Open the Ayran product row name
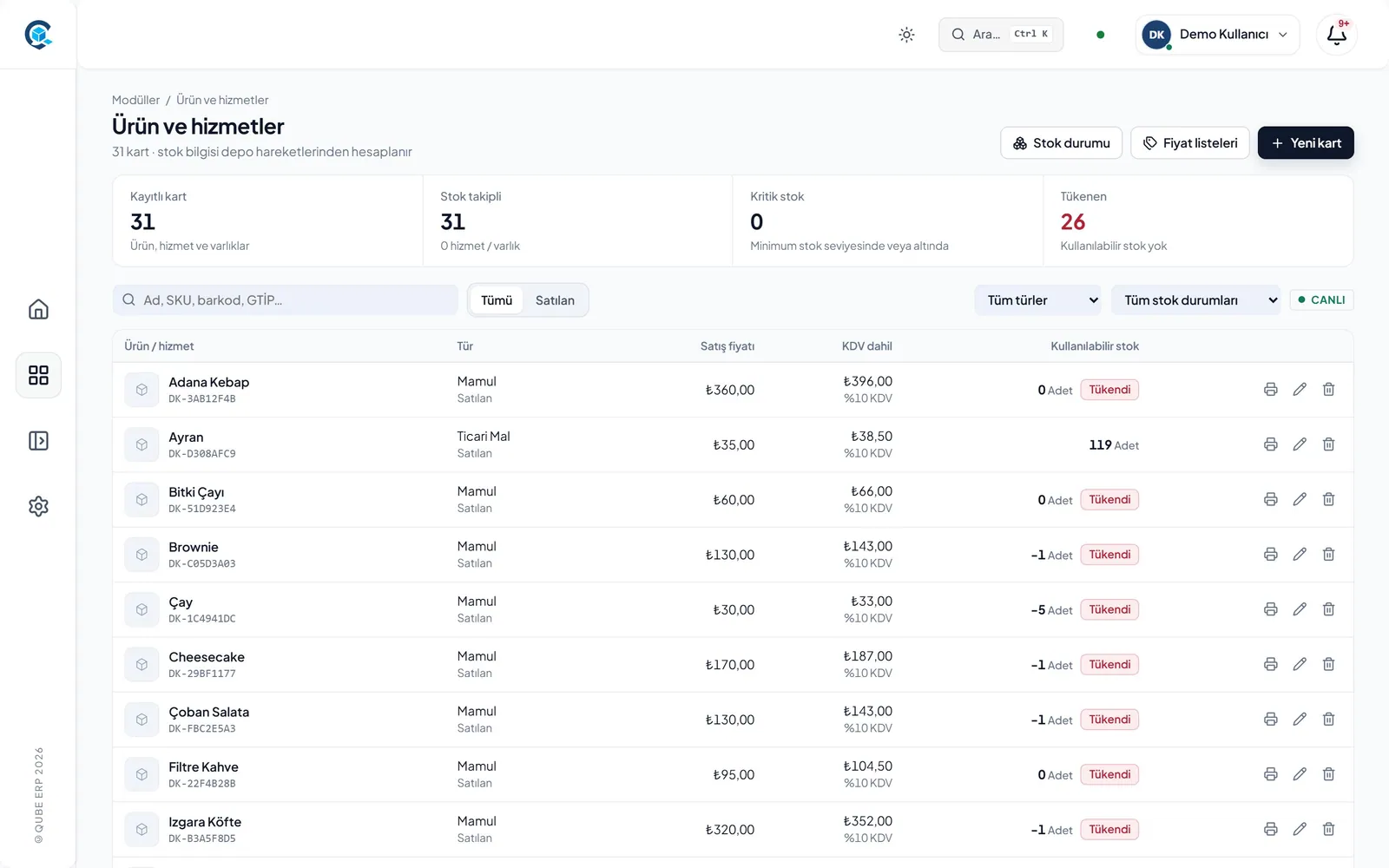Screen dimensions: 1389x868 [x=186, y=437]
